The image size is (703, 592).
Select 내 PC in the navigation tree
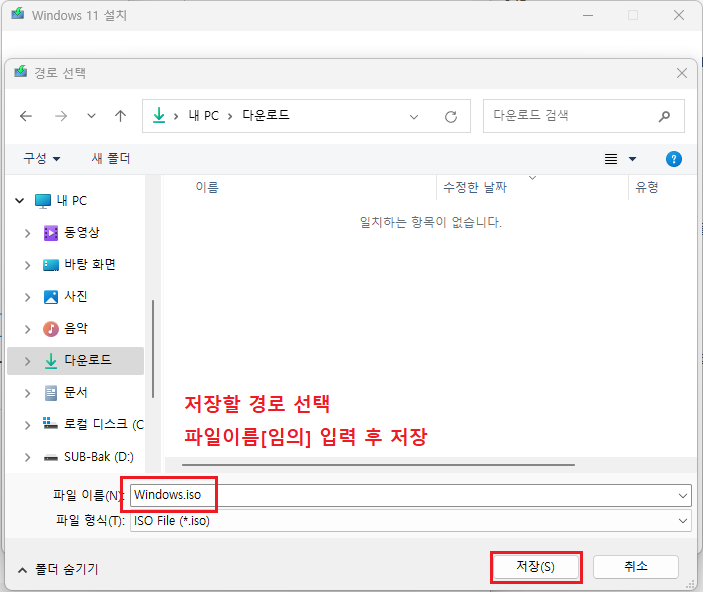tap(72, 200)
